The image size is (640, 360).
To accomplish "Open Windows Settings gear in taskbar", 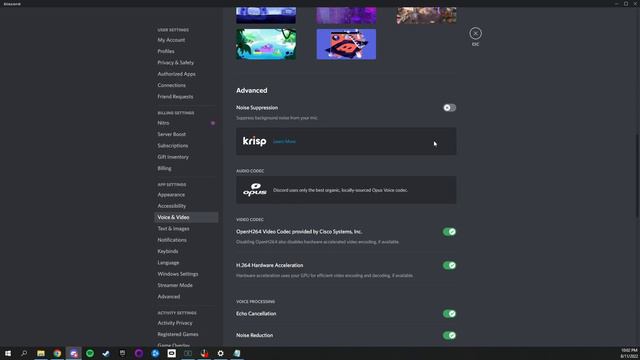I will click(220, 353).
